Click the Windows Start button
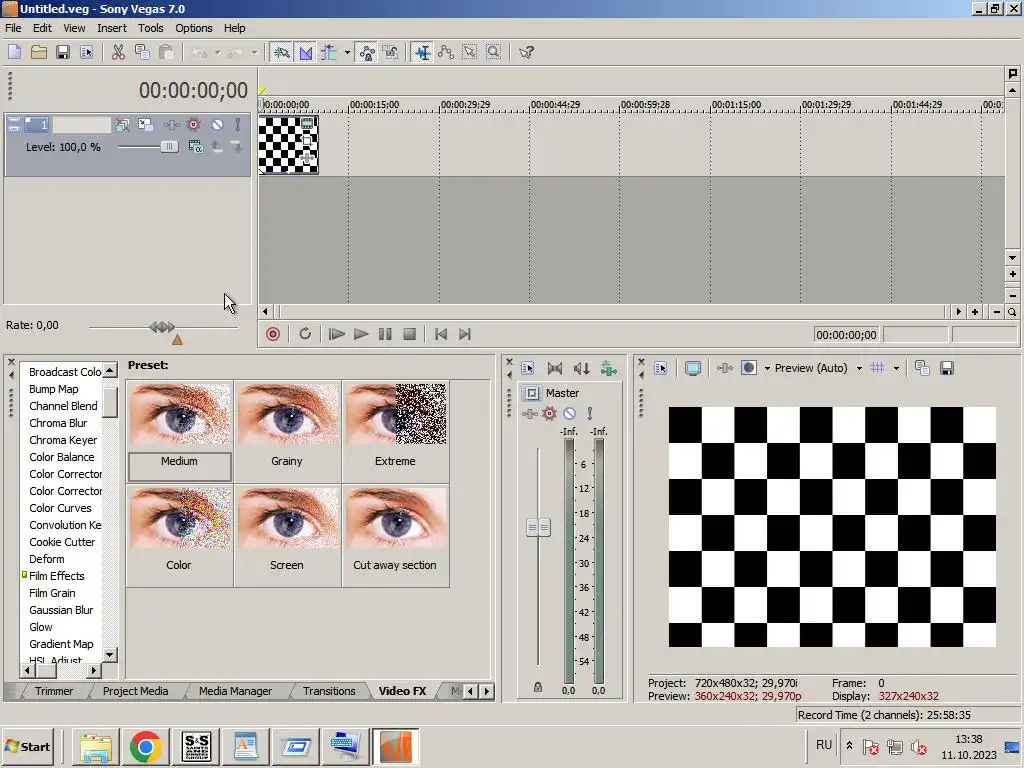This screenshot has width=1024, height=768. [x=28, y=747]
